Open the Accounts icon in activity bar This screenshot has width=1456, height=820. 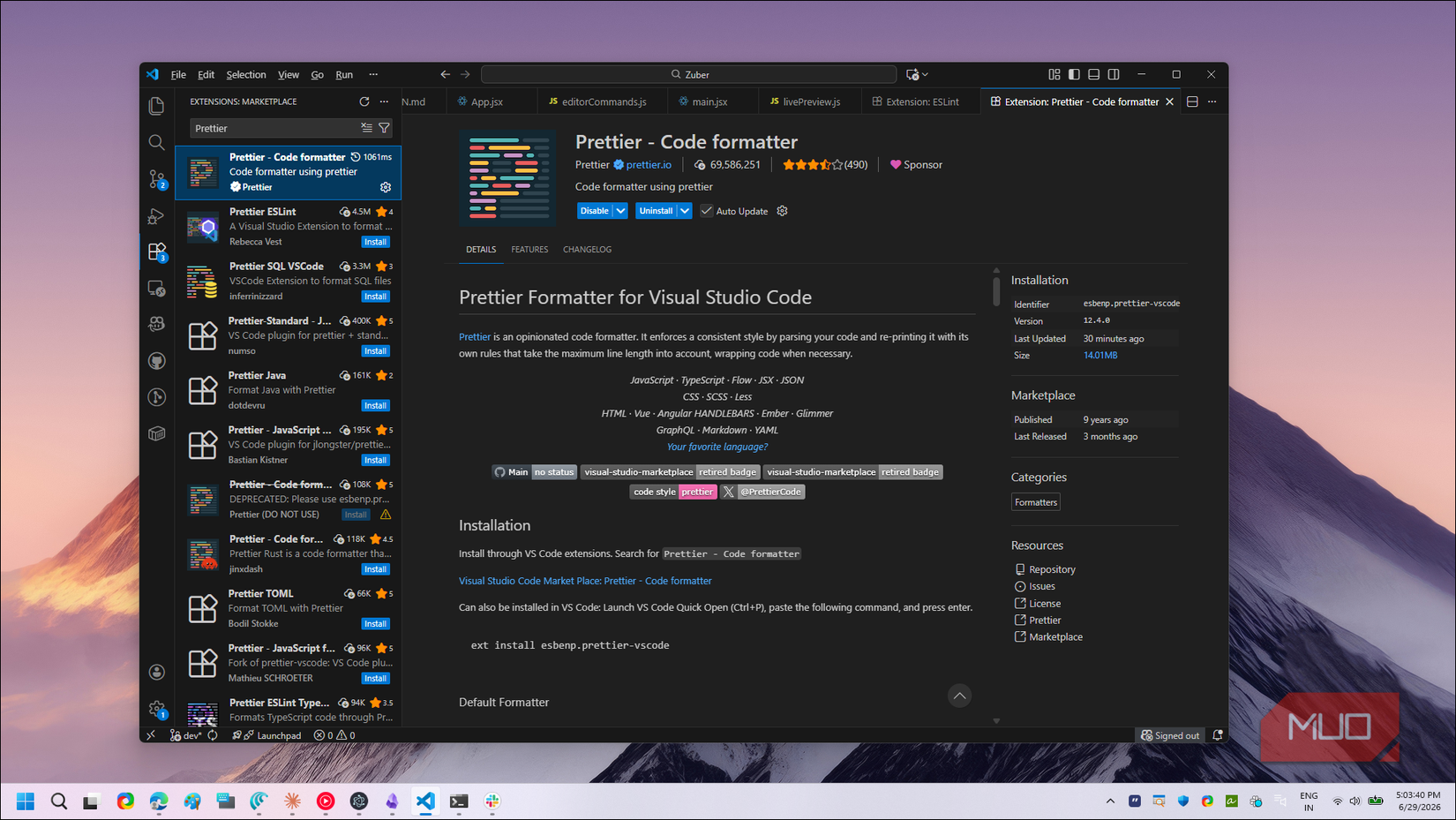pos(157,672)
